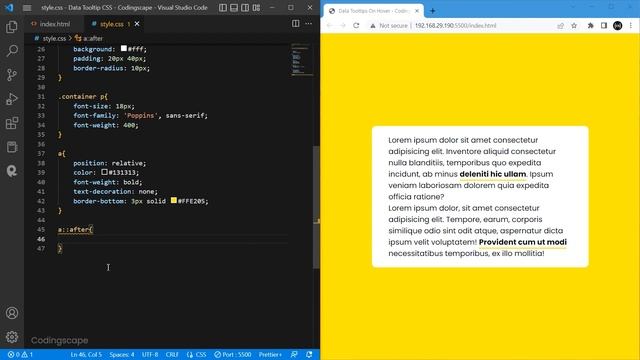
Task: Open #FFE205 color swatch on line 42
Action: 174,200
